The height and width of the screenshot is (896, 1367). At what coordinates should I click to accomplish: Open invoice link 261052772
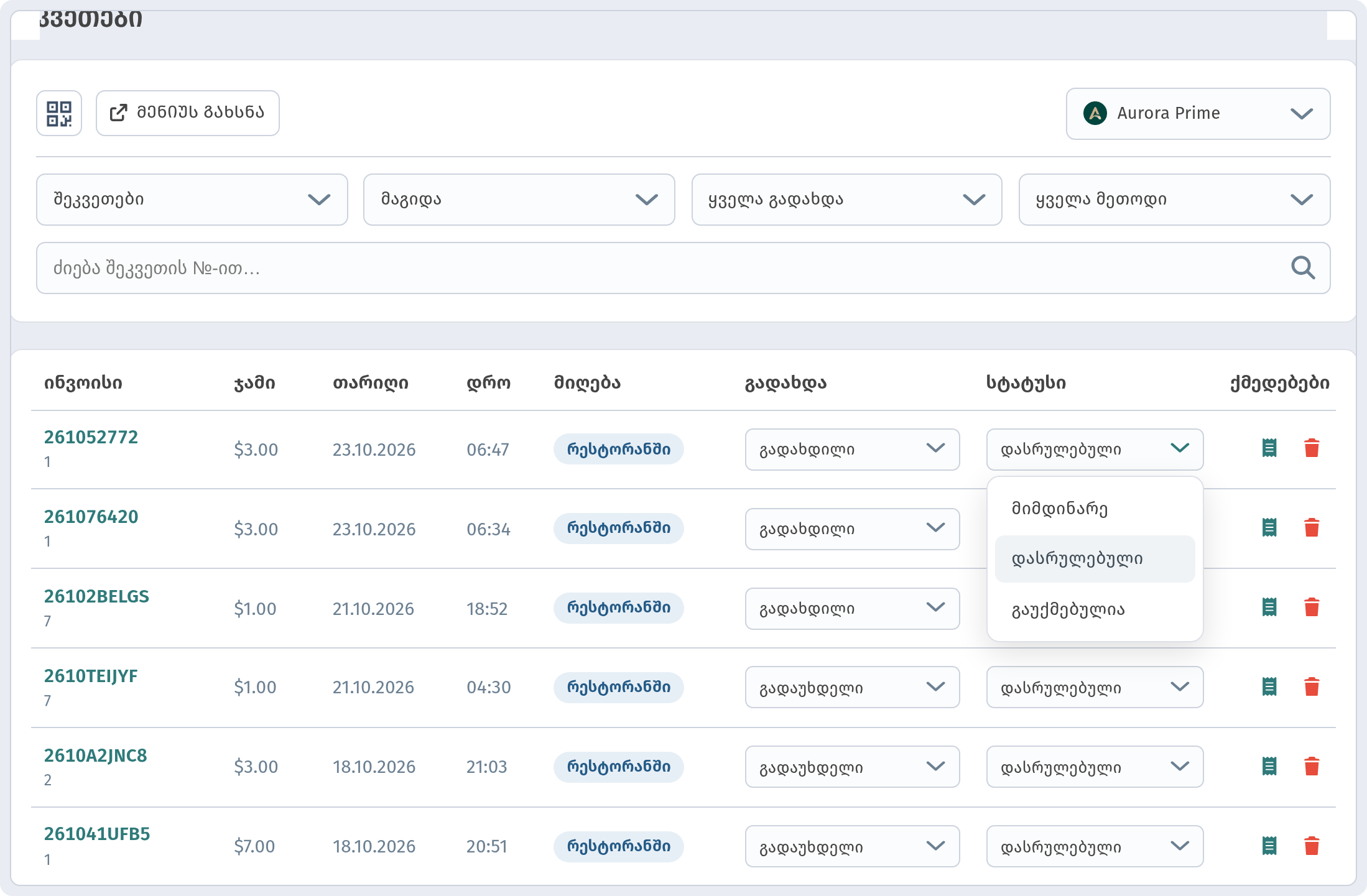coord(91,437)
